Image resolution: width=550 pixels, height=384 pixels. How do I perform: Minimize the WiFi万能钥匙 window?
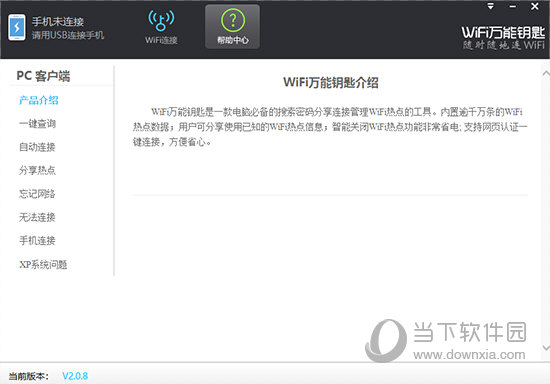[x=512, y=6]
